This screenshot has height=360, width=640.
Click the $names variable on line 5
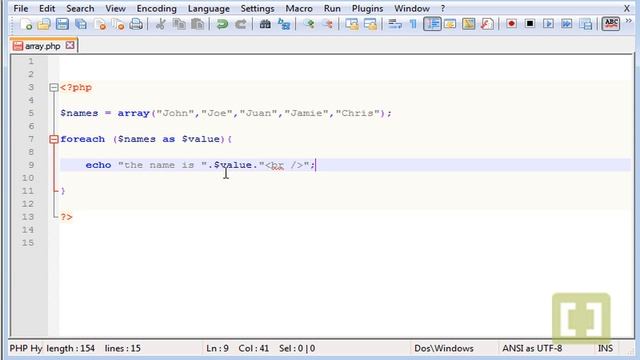click(79, 113)
